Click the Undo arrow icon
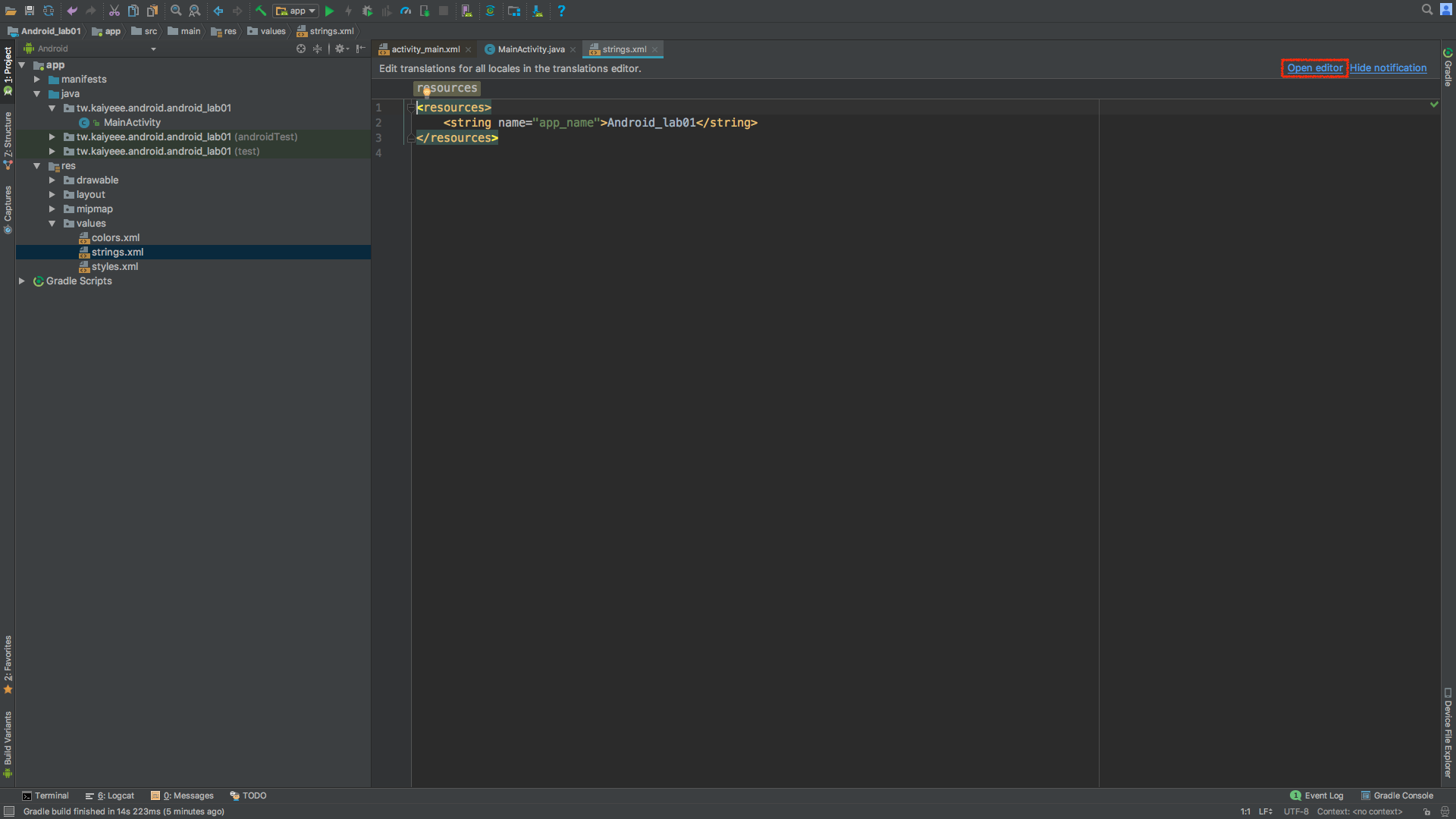Viewport: 1456px width, 819px height. (72, 11)
